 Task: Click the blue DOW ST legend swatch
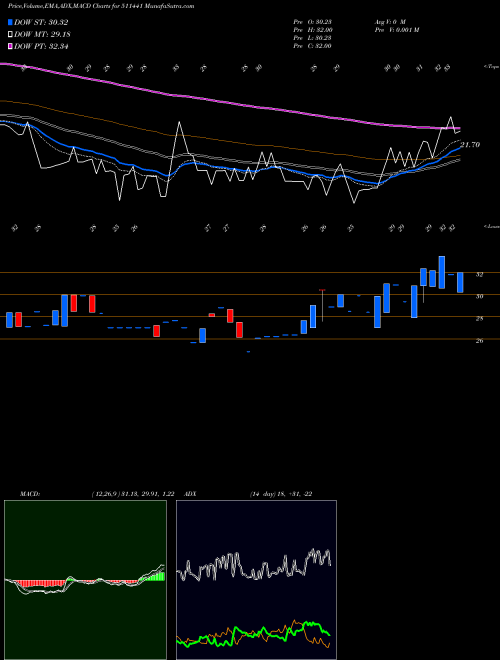tap(11, 22)
